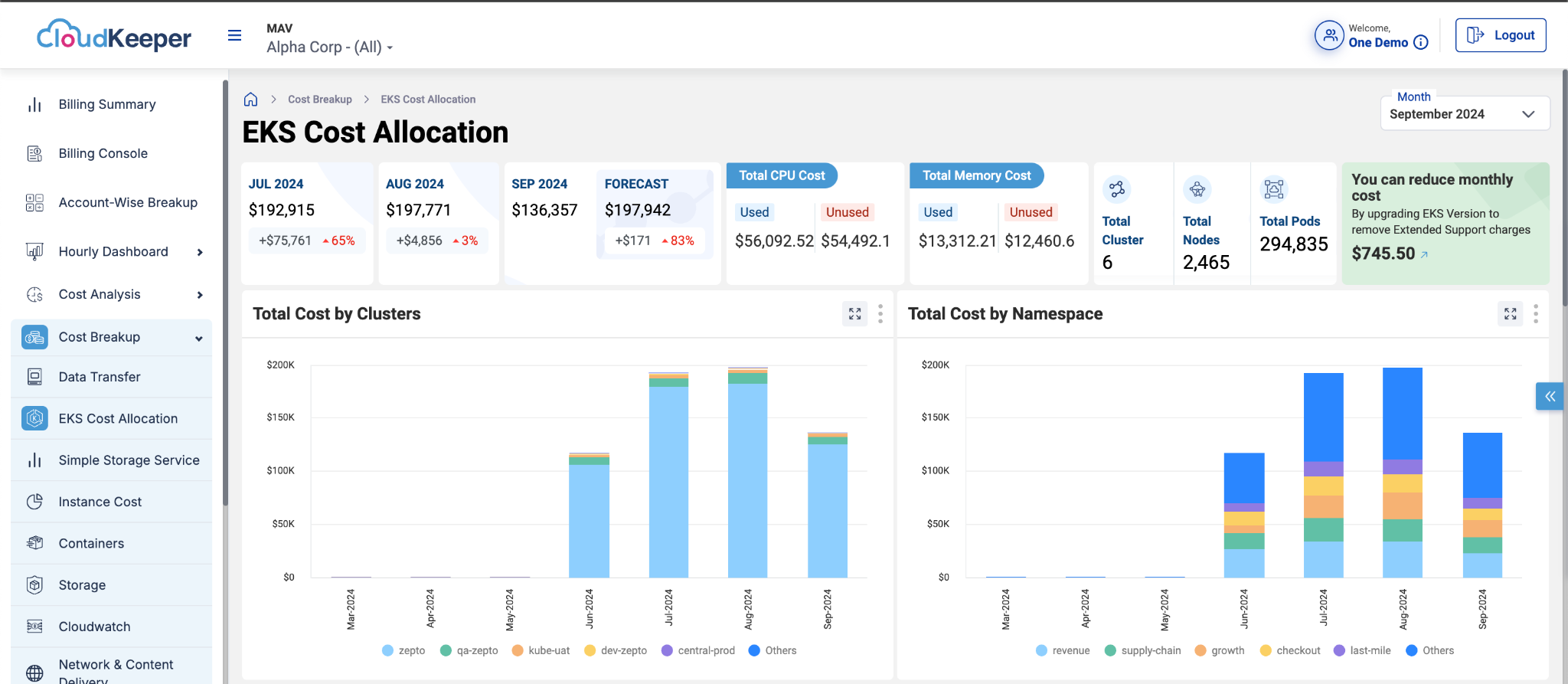Click the reduce monthly cost recommendation card
The width and height of the screenshot is (1568, 684).
tap(1445, 223)
